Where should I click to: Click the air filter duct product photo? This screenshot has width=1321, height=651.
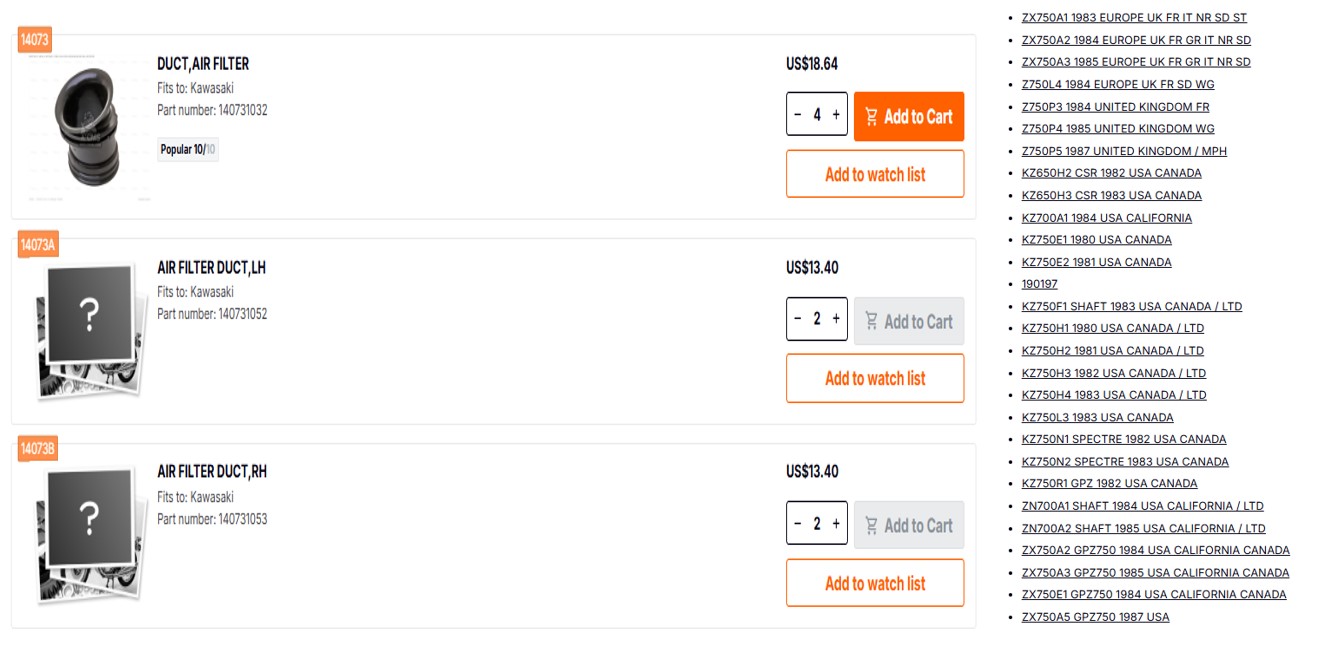(87, 127)
